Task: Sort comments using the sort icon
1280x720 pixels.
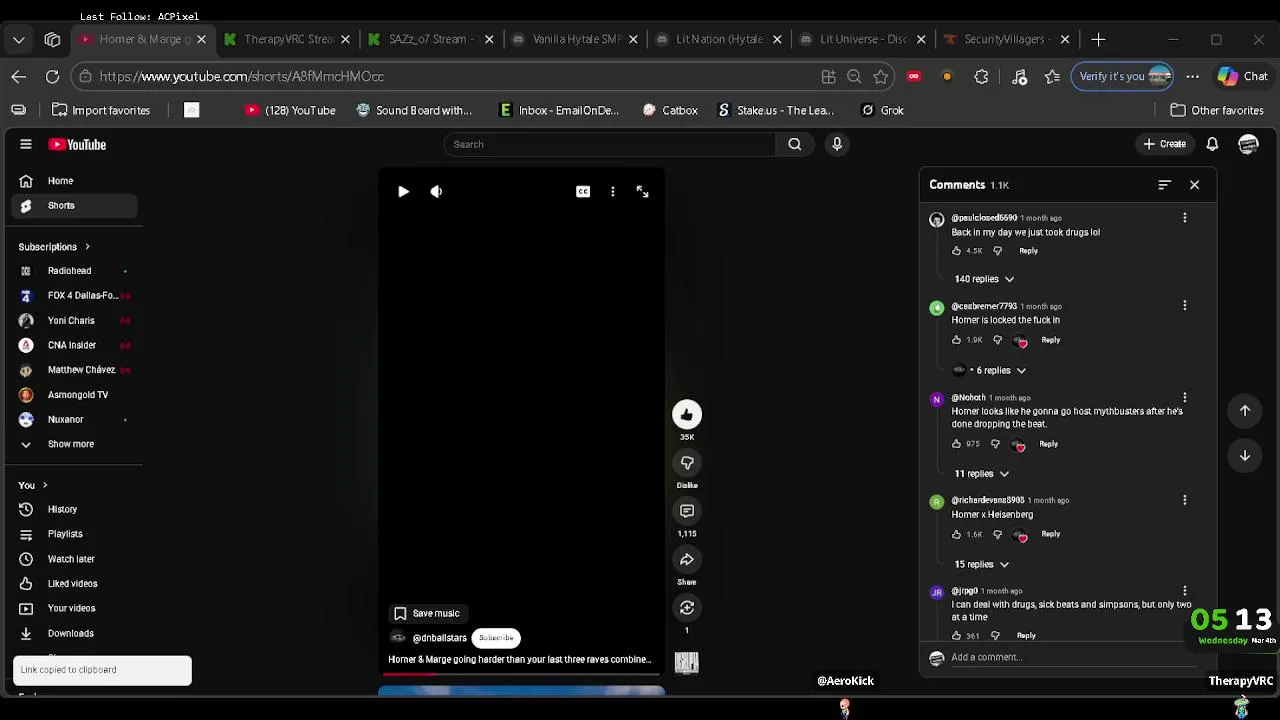Action: pyautogui.click(x=1164, y=185)
